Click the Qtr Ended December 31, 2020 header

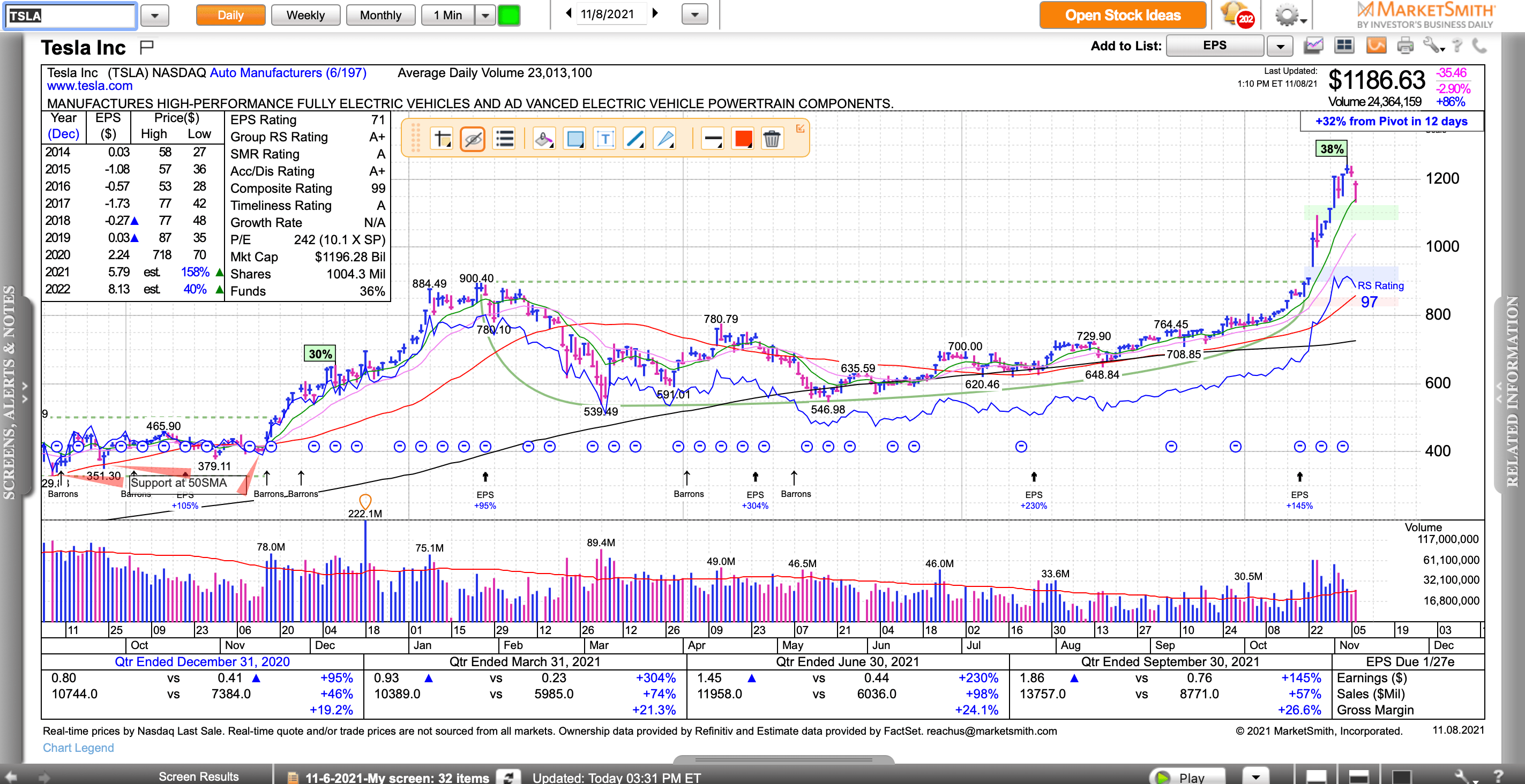coord(202,661)
